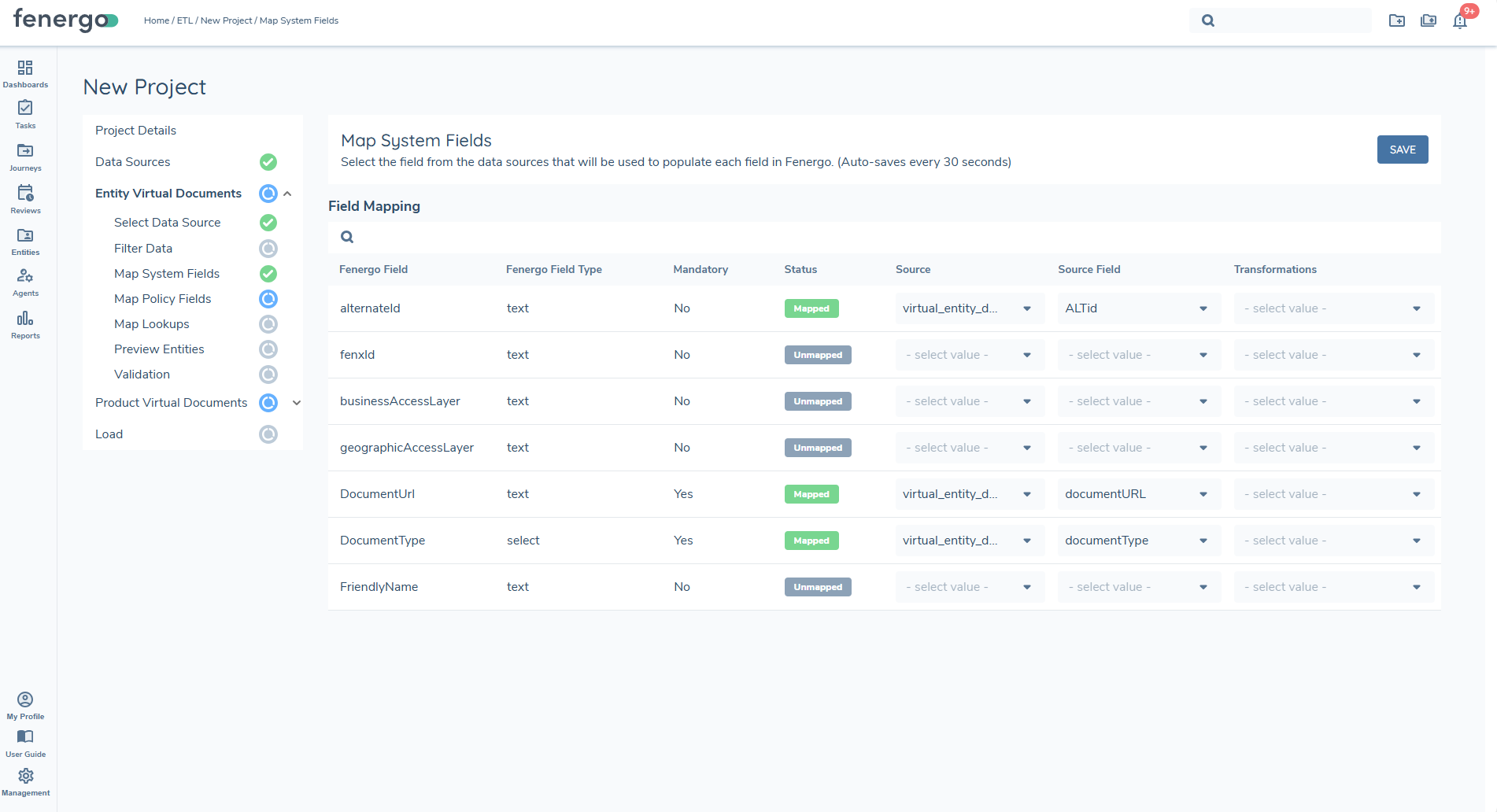Click the notifications bell icon
The image size is (1497, 812).
click(1460, 21)
